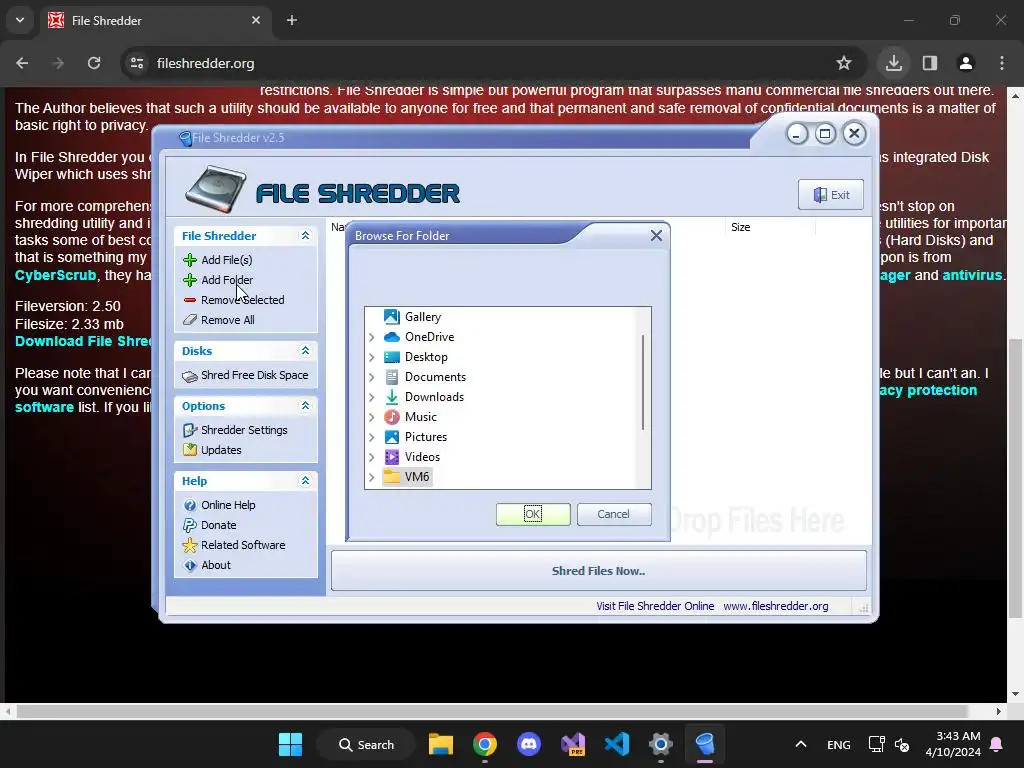Click the Shred Files Now button
The image size is (1024, 768).
point(598,571)
